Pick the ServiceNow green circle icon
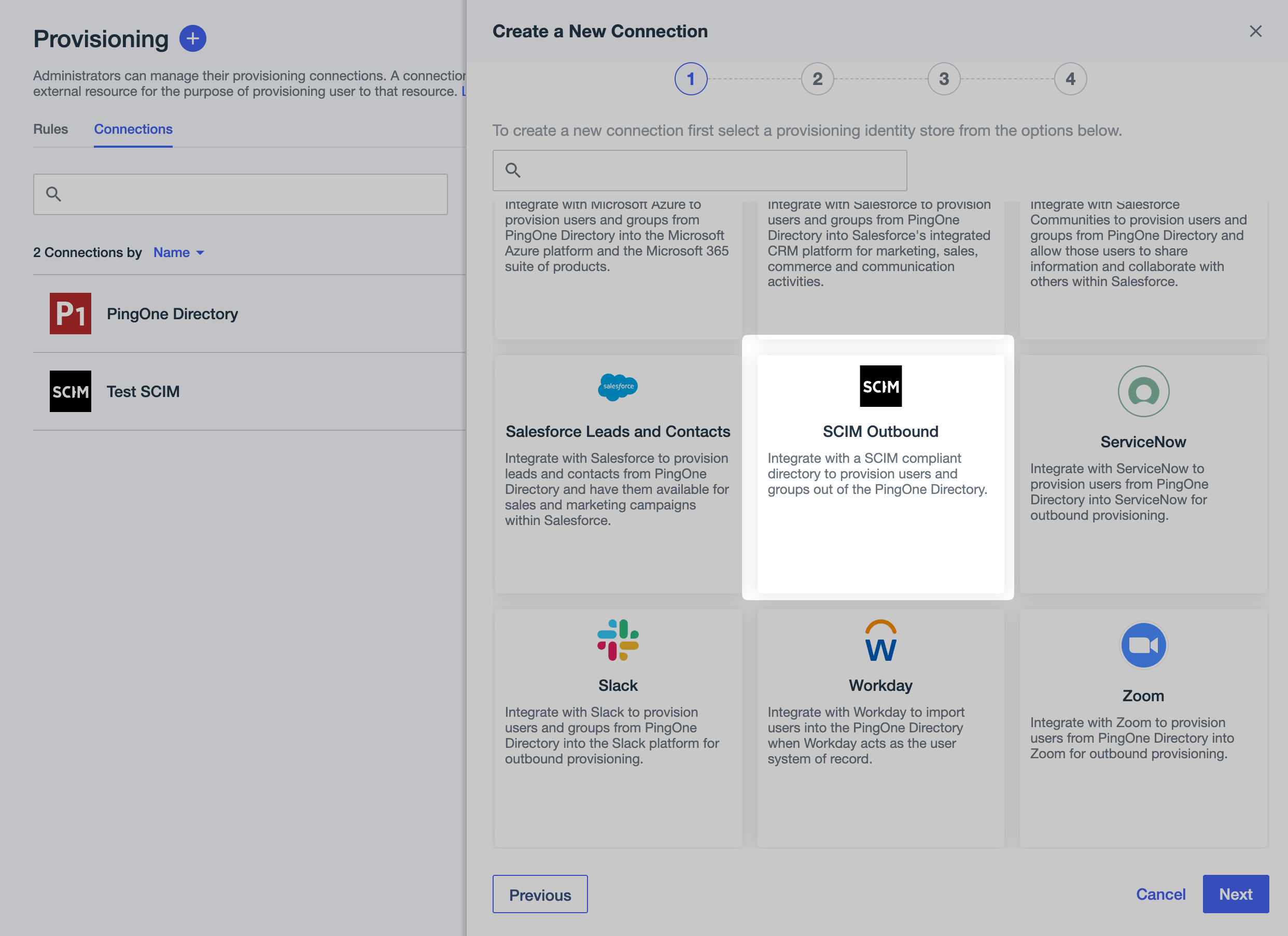The image size is (1288, 936). pos(1143,391)
